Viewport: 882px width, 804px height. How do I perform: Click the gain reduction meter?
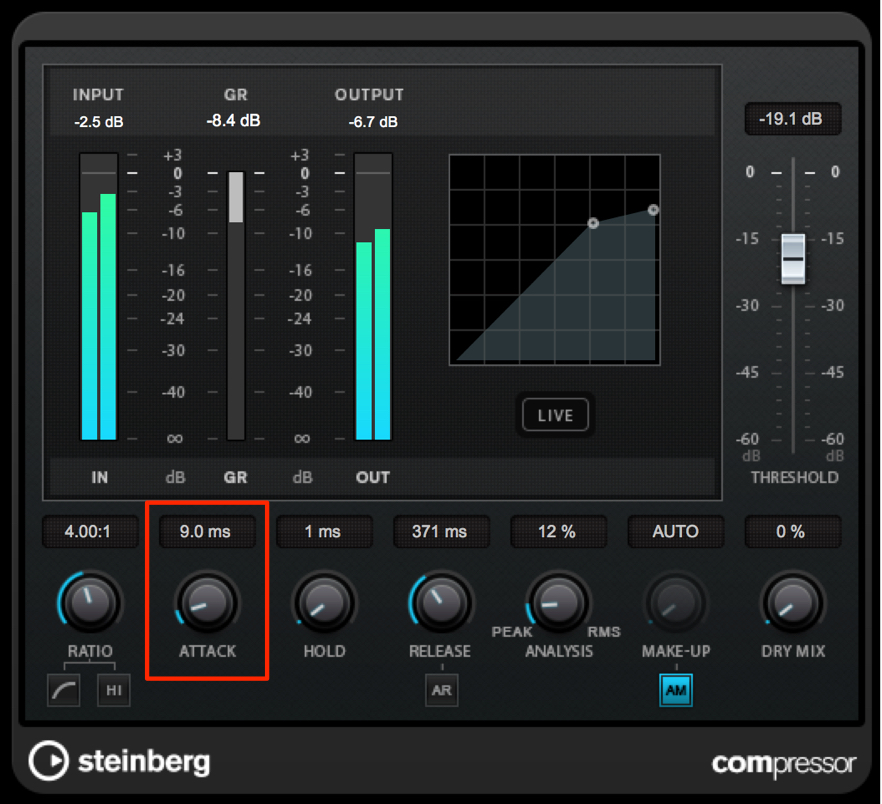[x=236, y=306]
